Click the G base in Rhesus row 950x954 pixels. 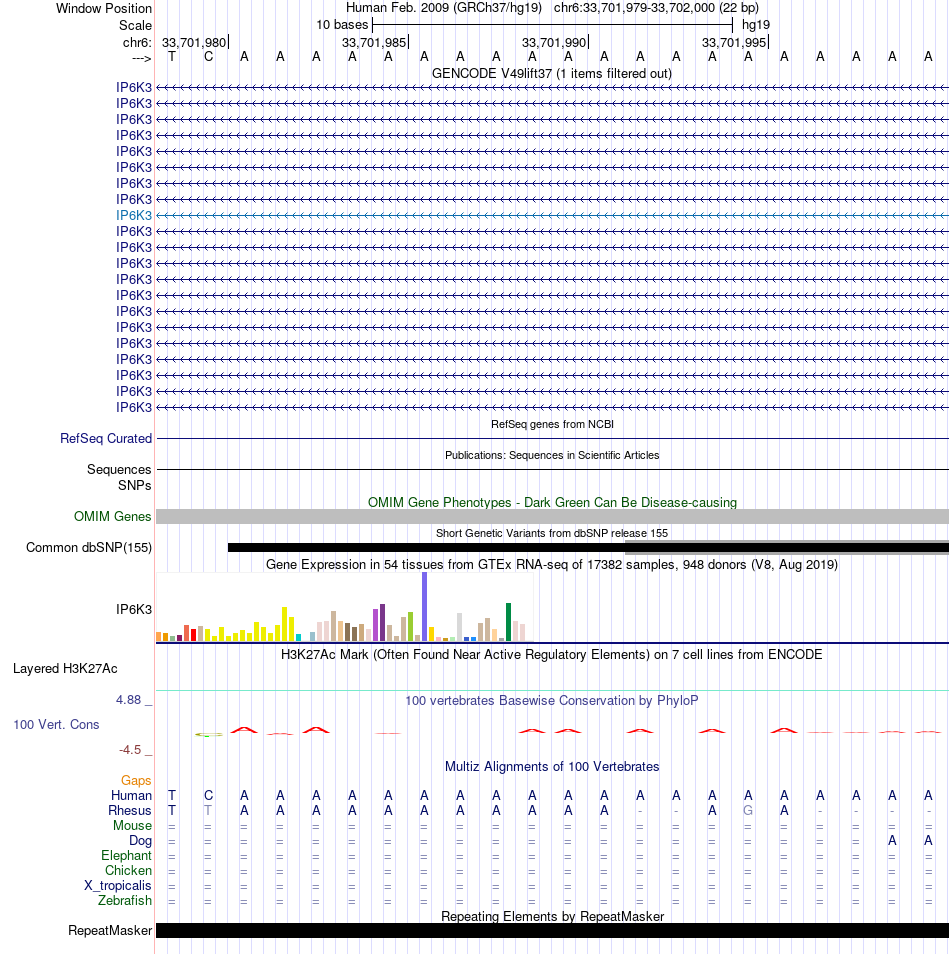tap(748, 810)
